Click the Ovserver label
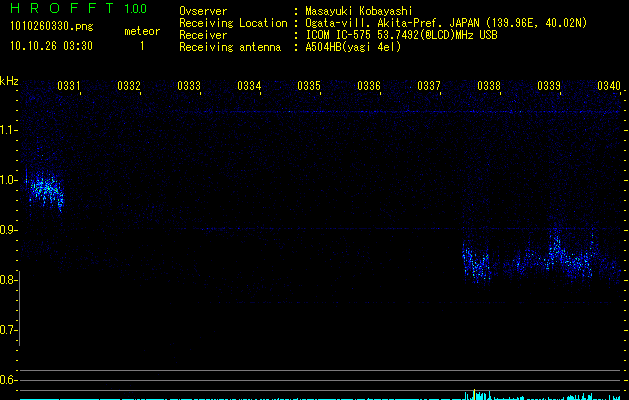 pyautogui.click(x=203, y=11)
